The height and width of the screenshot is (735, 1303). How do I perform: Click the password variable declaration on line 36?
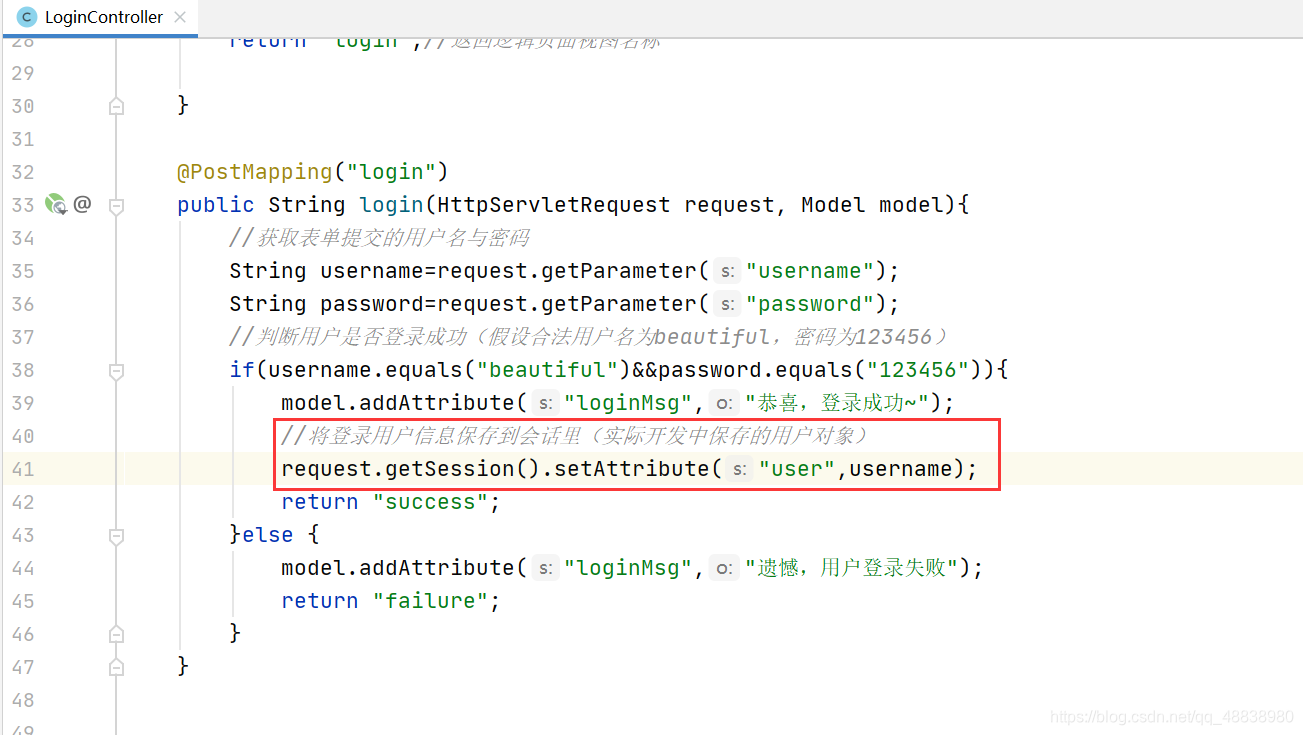(372, 304)
